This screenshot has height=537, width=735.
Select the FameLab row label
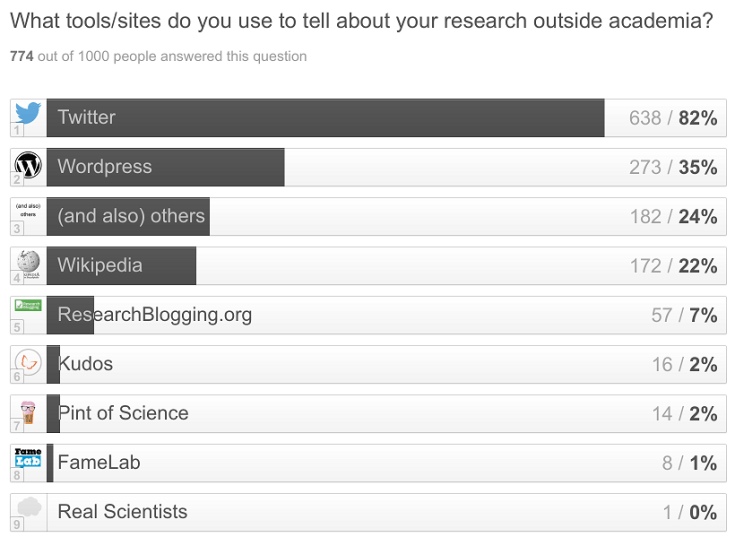point(100,462)
